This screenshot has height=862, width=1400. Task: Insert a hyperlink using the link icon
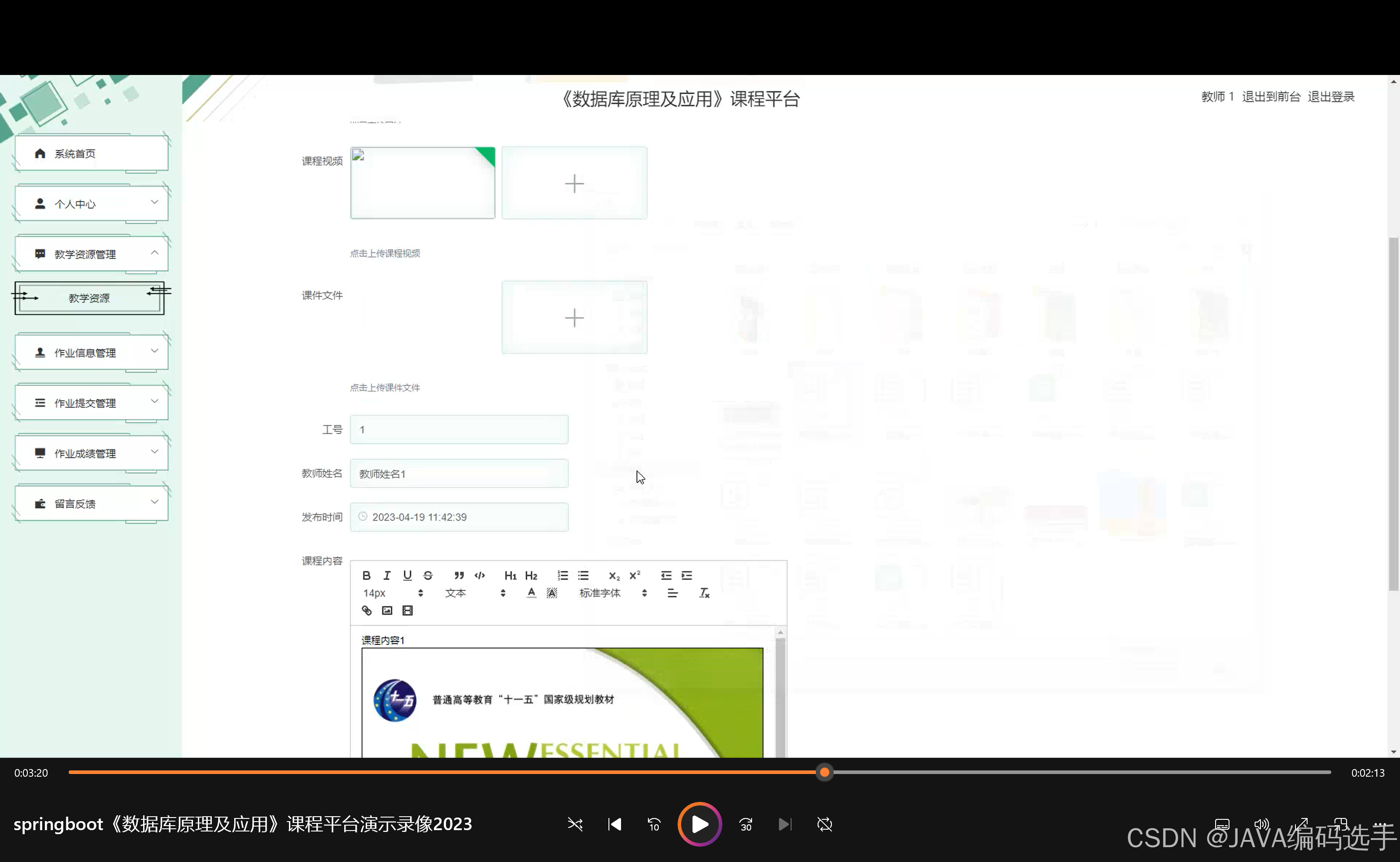point(367,611)
